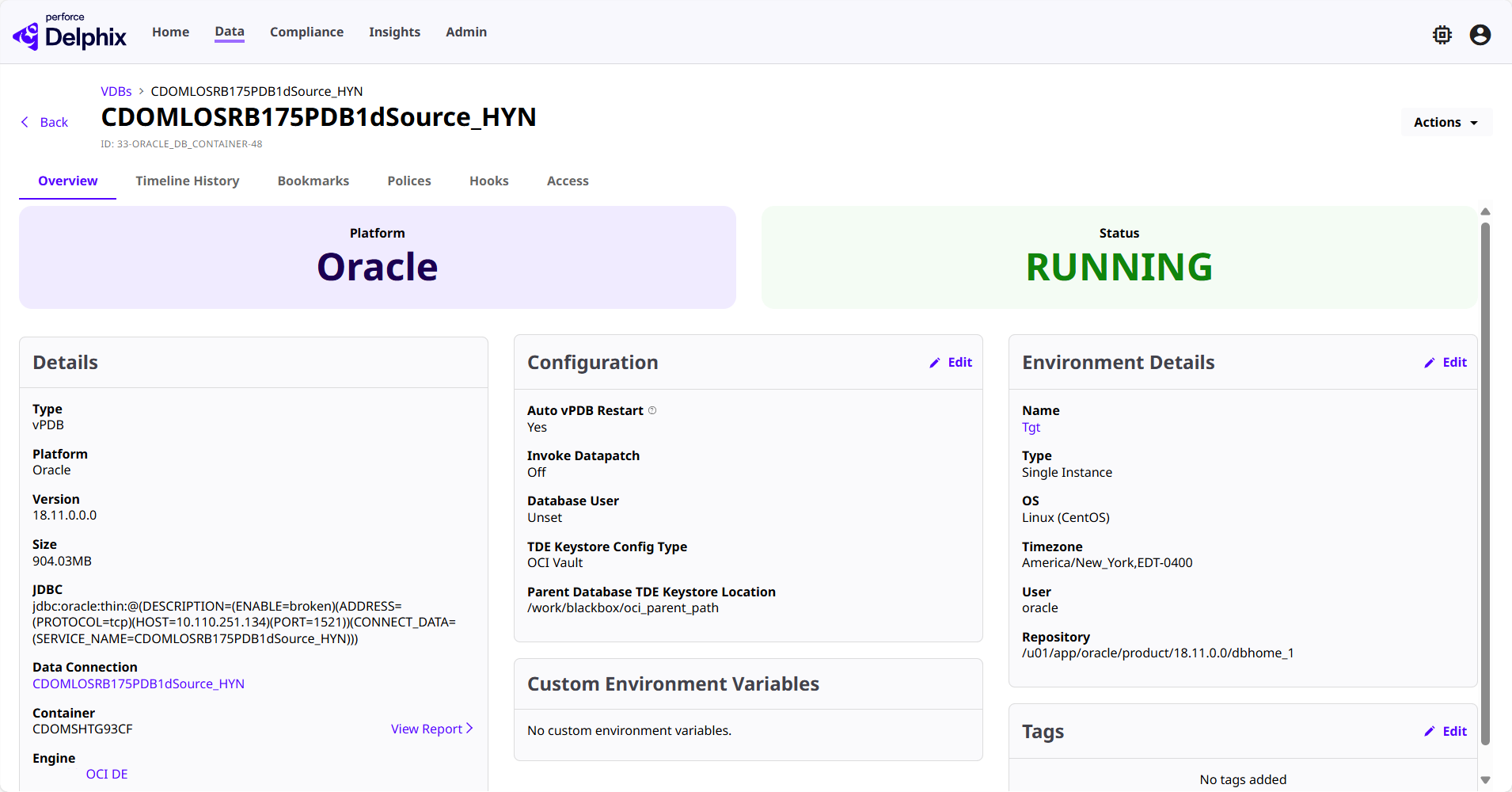Select the Overview tab
Viewport: 1512px width, 792px height.
(x=68, y=181)
